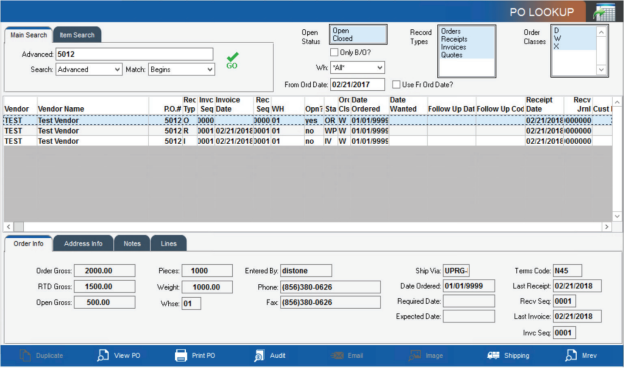This screenshot has width=624, height=368.
Task: Click the Order Classes list down arrow
Action: point(601,70)
